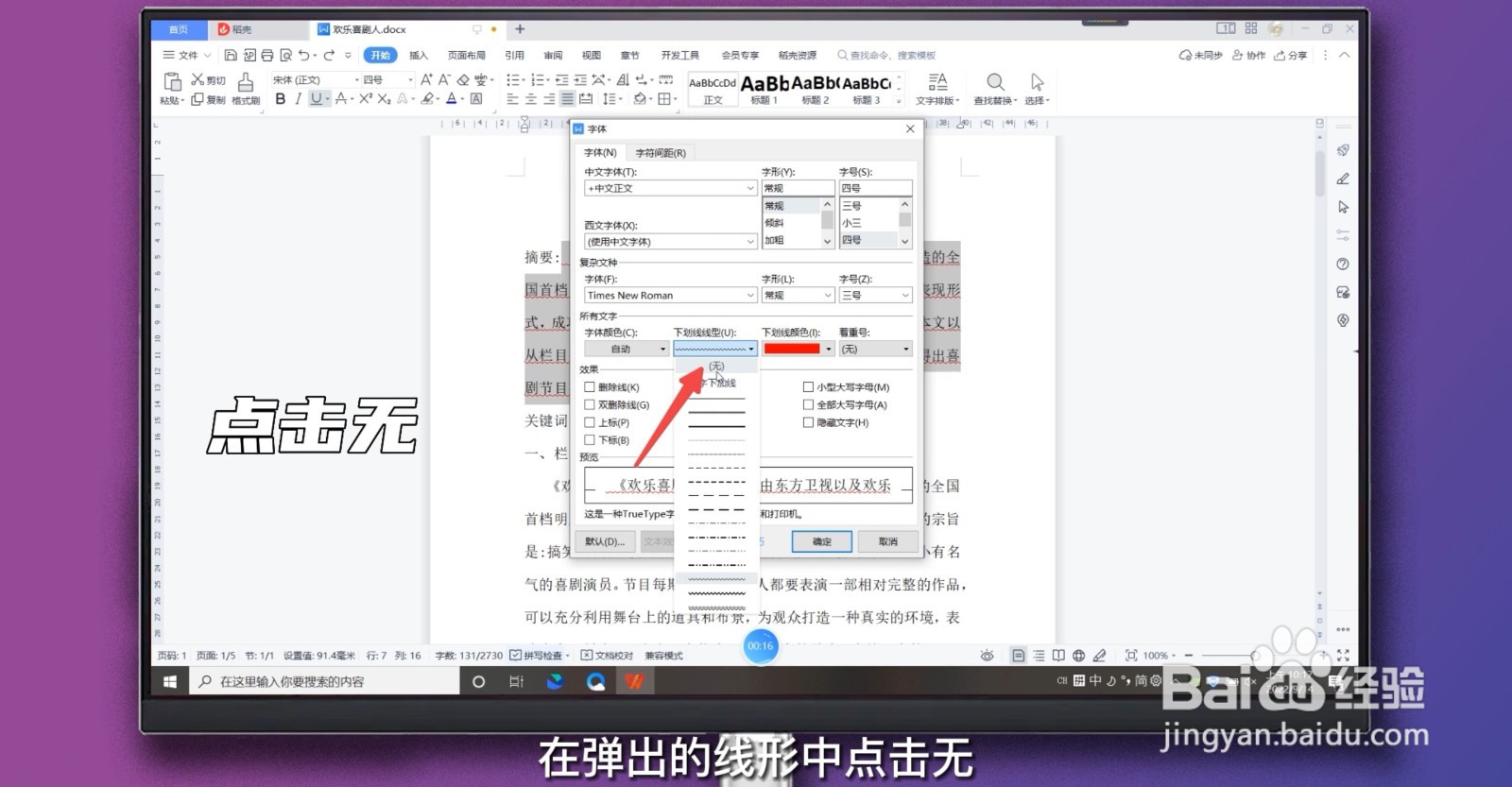Viewport: 1512px width, 787px height.
Task: Switch to the 字体(N) tab
Action: (600, 152)
